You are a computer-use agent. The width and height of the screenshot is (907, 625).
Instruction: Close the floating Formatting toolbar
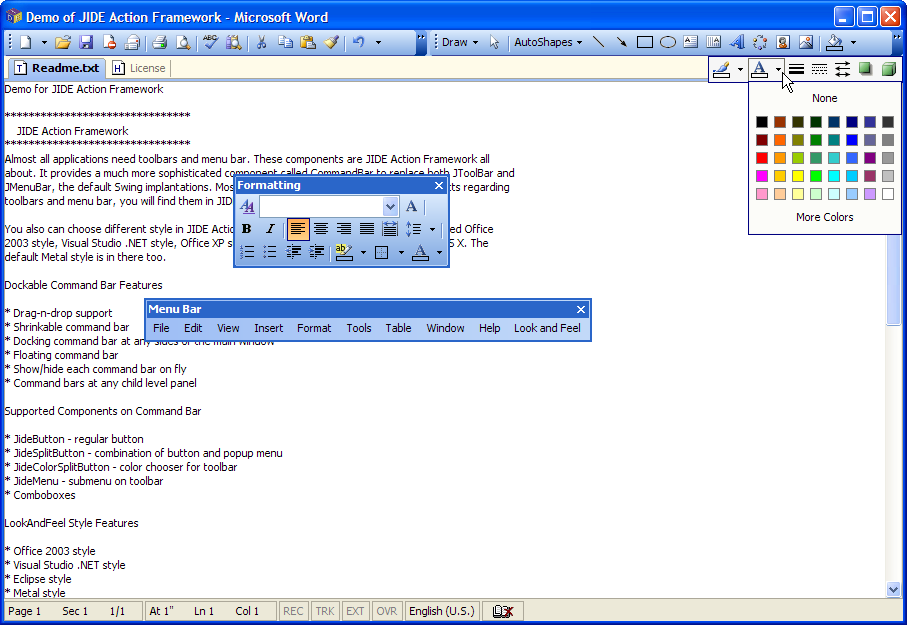pos(439,186)
